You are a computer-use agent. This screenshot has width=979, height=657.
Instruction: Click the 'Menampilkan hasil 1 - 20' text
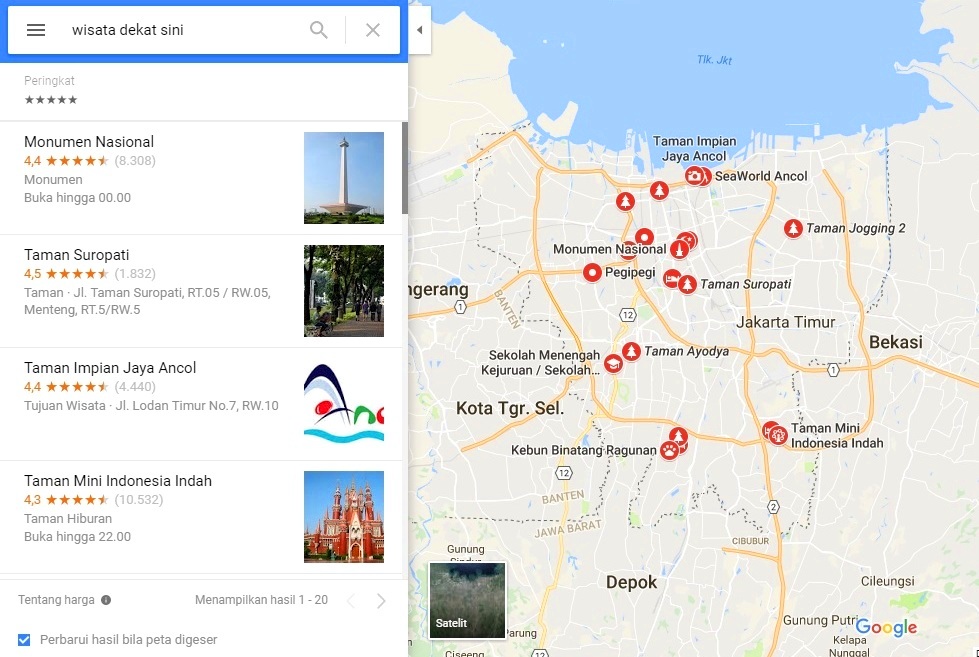(261, 600)
